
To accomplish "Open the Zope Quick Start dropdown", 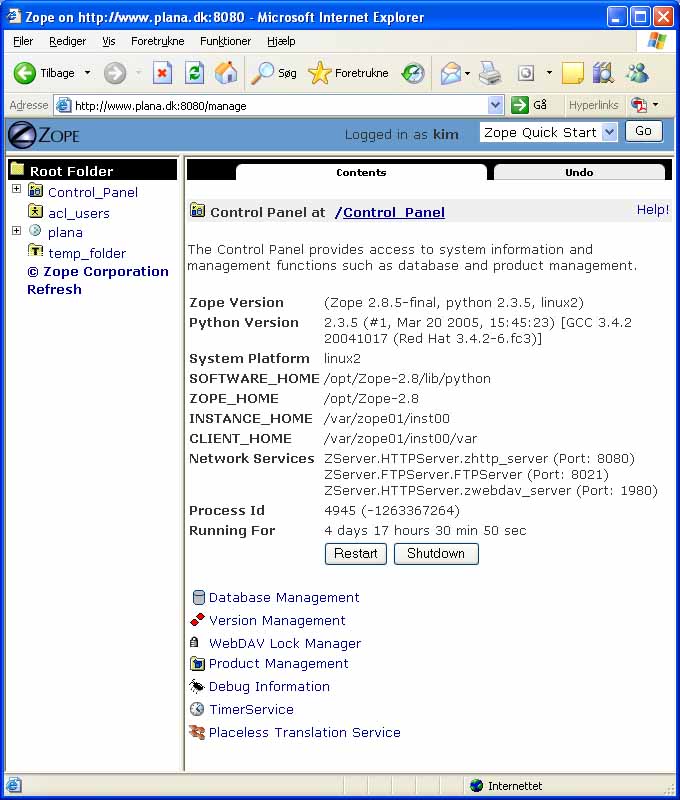I will [608, 132].
